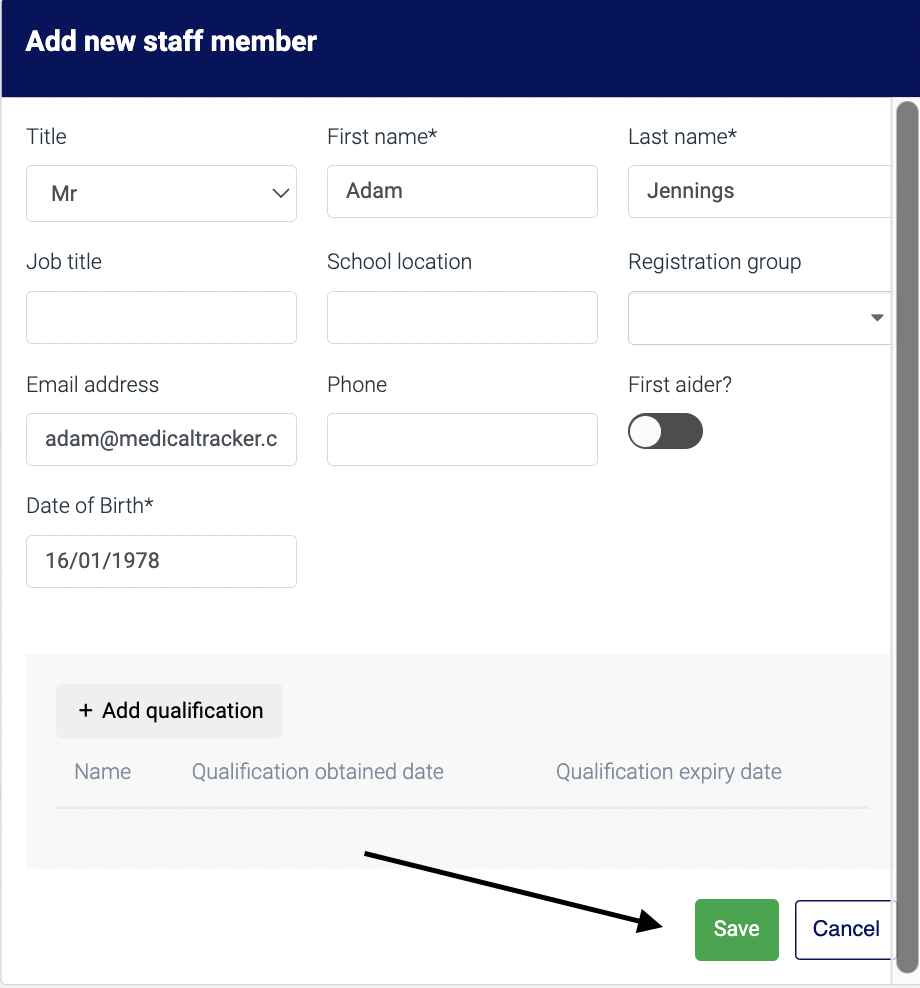Click the Add qualification button
920x988 pixels.
pos(168,710)
